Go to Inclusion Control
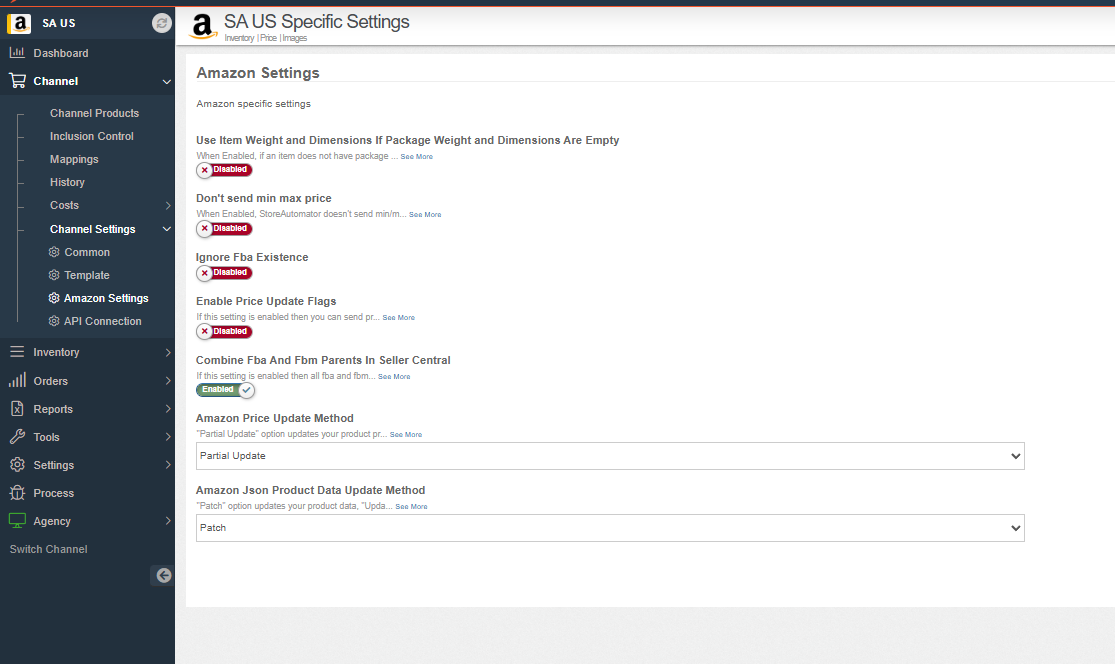This screenshot has width=1115, height=664. [x=92, y=136]
